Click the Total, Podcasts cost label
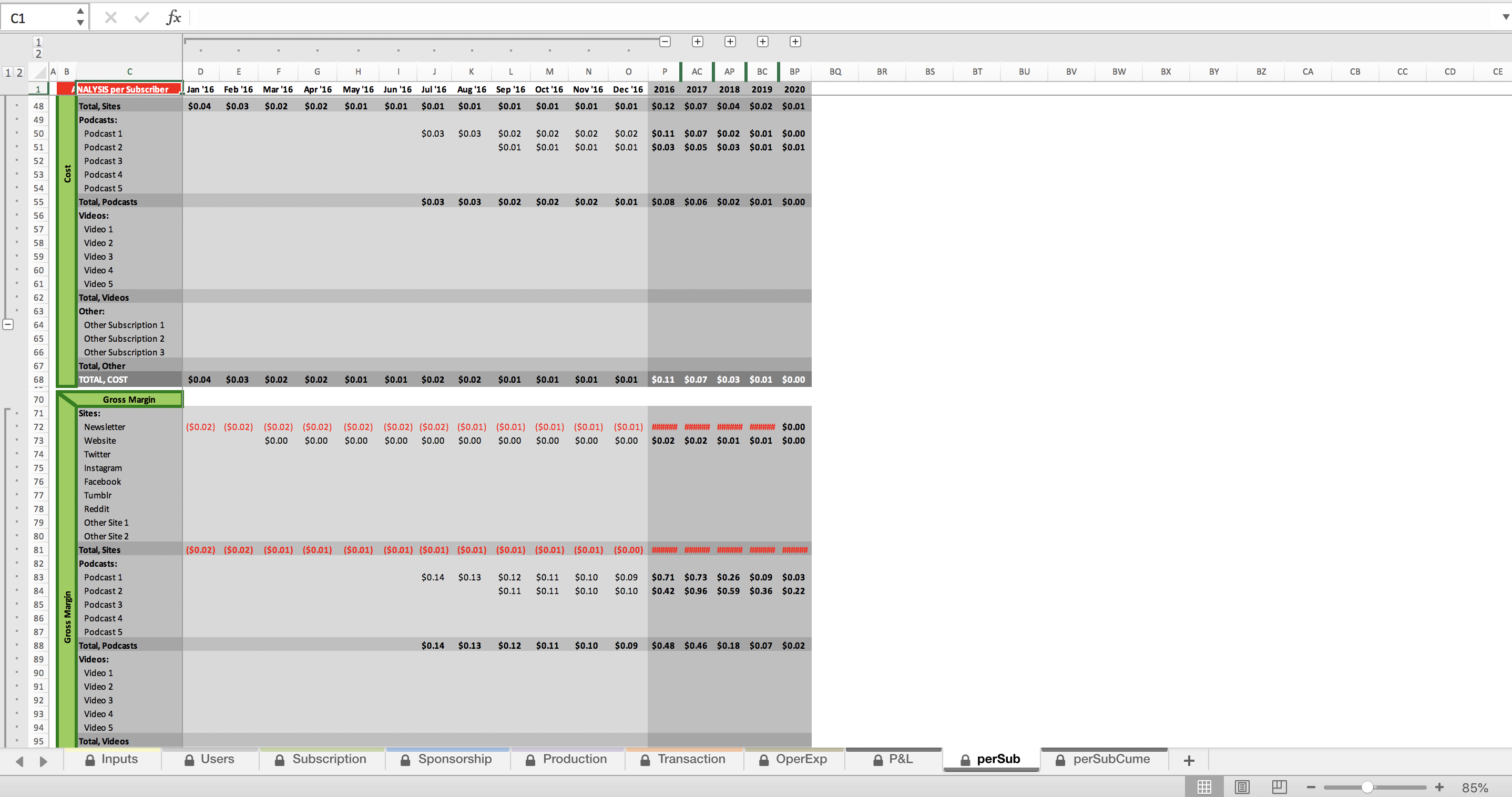Viewport: 1512px width, 797px height. point(108,202)
